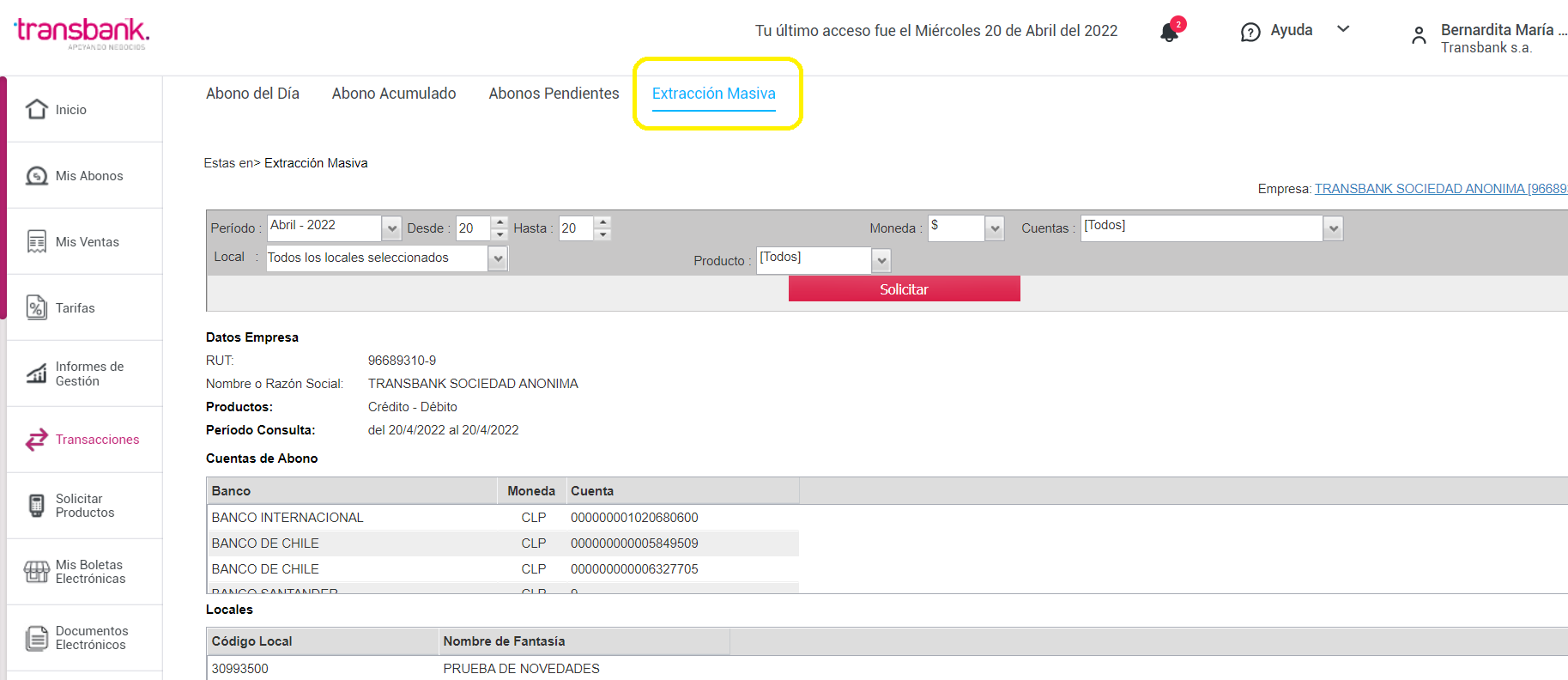1568x680 pixels.
Task: Select account 000000000006327705
Action: pos(634,569)
